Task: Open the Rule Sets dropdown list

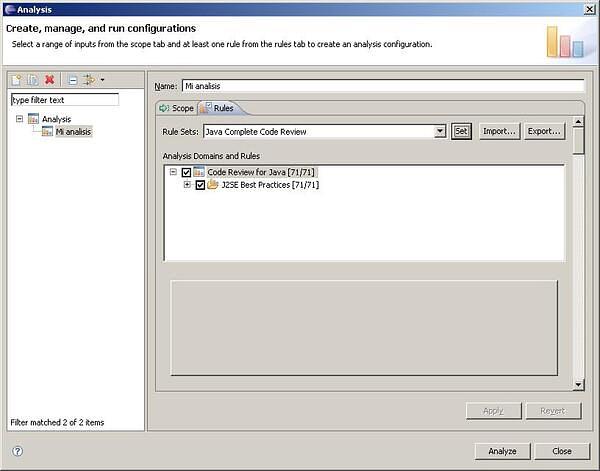Action: [x=440, y=131]
